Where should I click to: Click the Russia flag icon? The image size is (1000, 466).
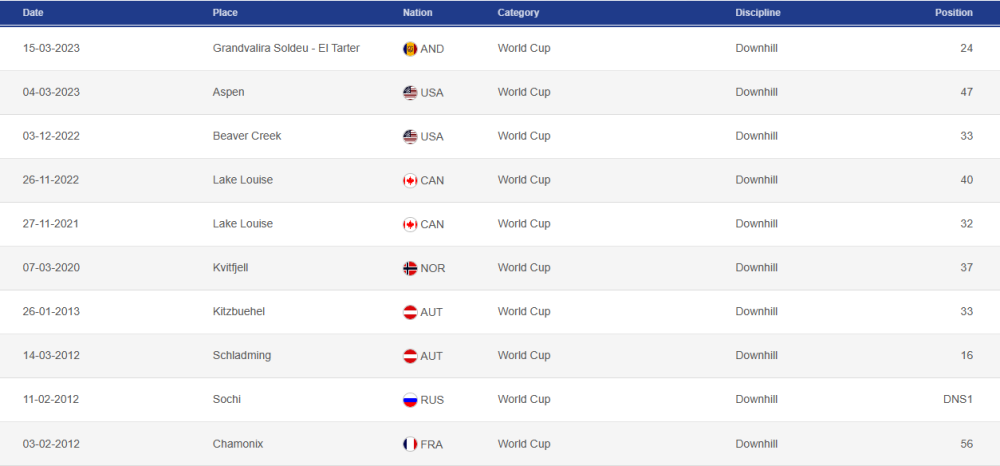tap(410, 400)
